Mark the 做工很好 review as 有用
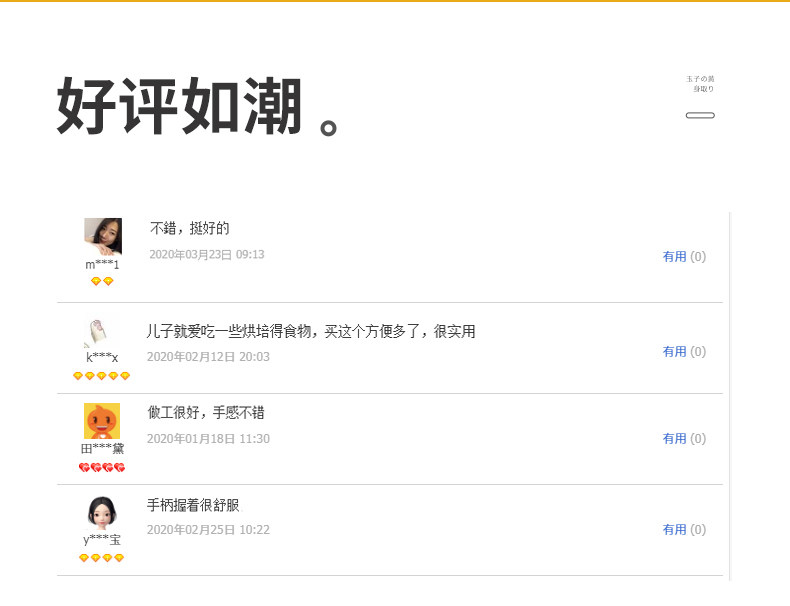 (684, 439)
